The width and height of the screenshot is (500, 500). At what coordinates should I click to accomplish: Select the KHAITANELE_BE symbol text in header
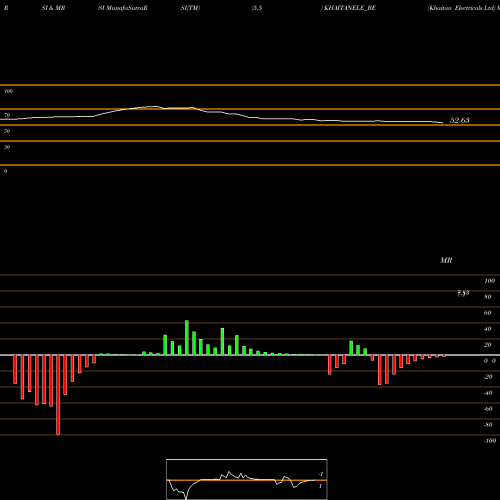click(x=350, y=8)
